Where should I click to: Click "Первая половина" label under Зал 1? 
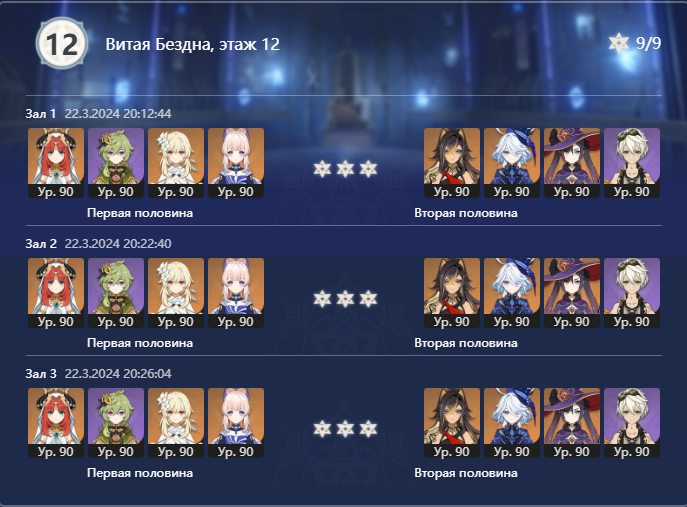click(140, 213)
